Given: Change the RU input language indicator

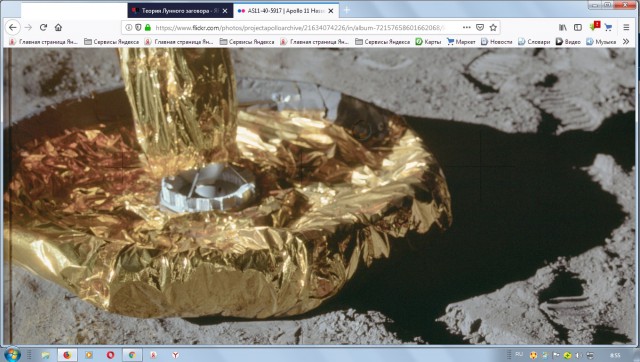Looking at the screenshot, I should point(519,354).
